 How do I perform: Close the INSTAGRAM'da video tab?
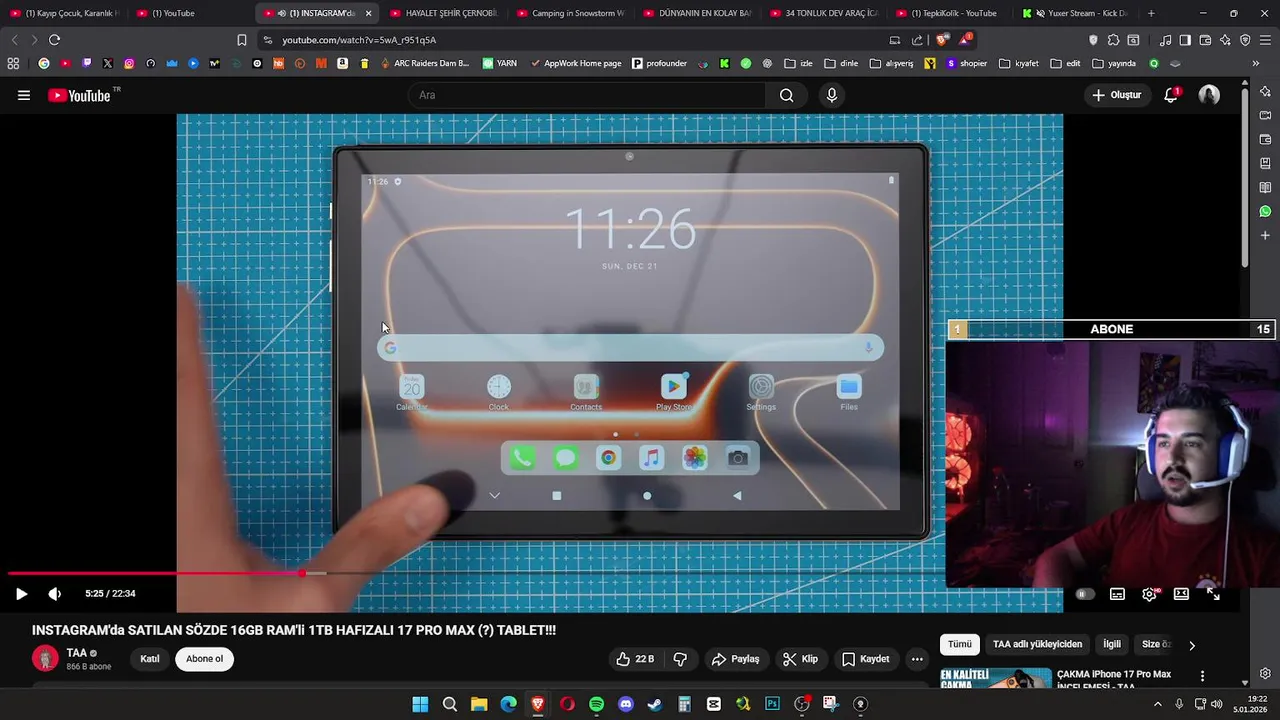[368, 13]
